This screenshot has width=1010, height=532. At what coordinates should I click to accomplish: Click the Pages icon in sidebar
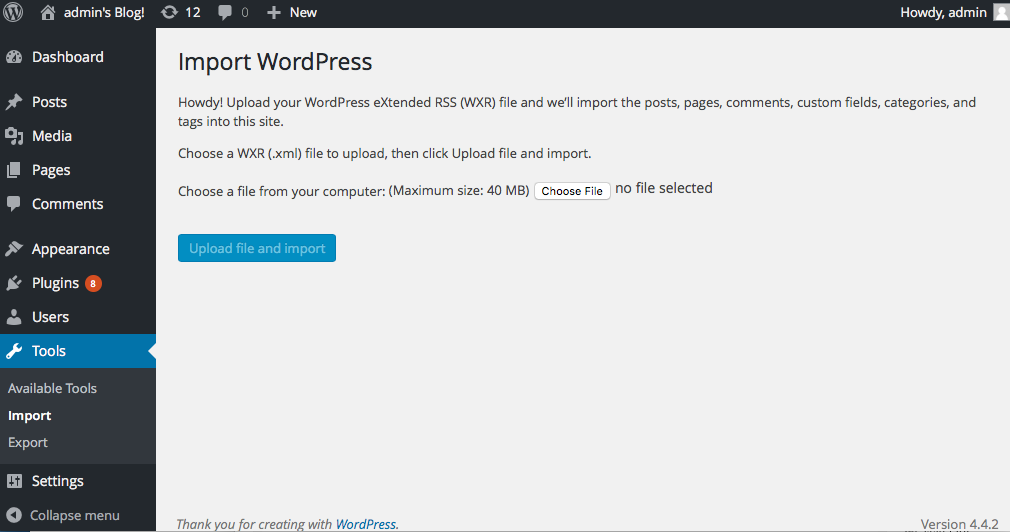click(x=14, y=170)
